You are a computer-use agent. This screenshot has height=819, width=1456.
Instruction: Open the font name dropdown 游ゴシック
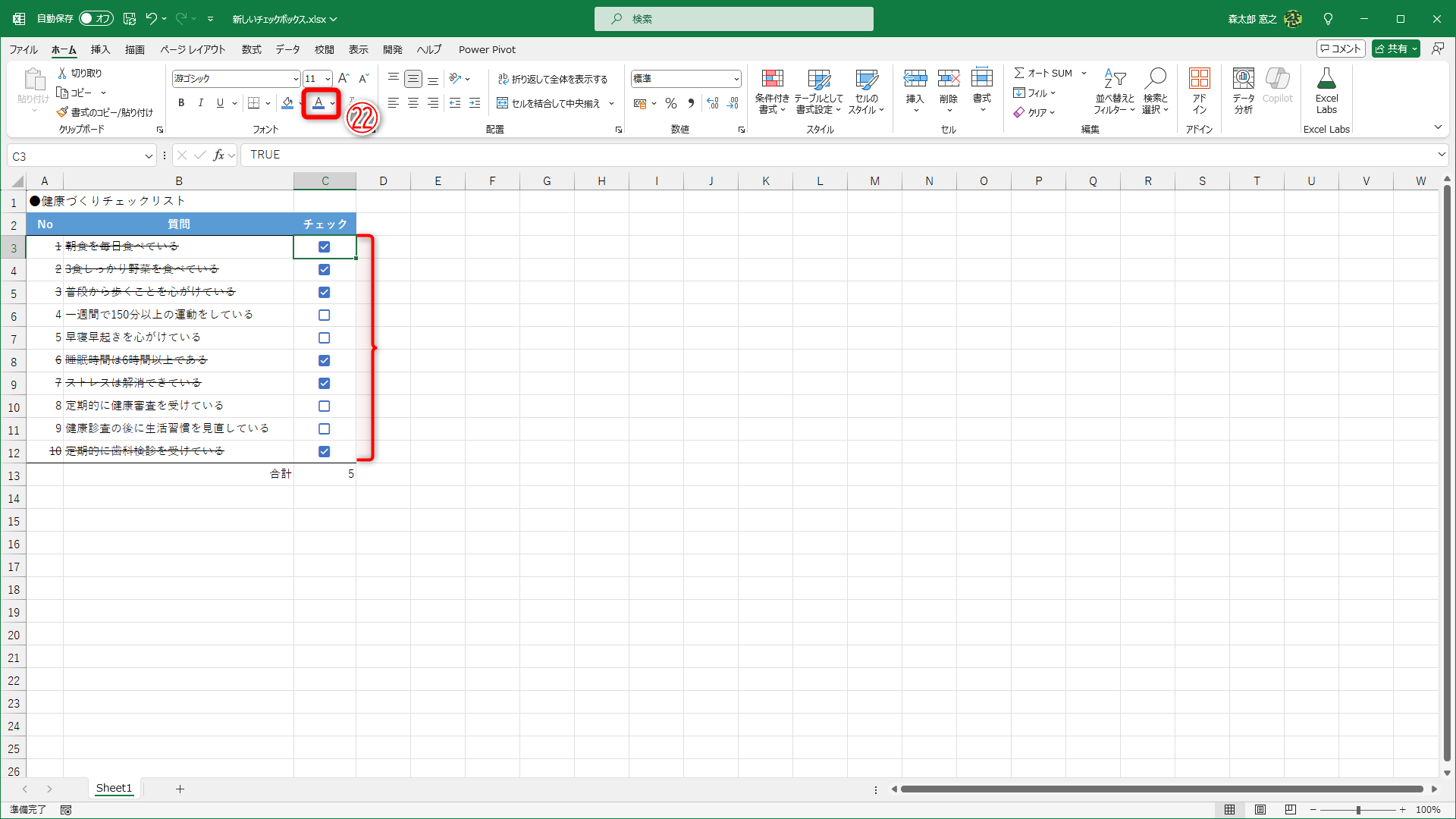click(295, 79)
